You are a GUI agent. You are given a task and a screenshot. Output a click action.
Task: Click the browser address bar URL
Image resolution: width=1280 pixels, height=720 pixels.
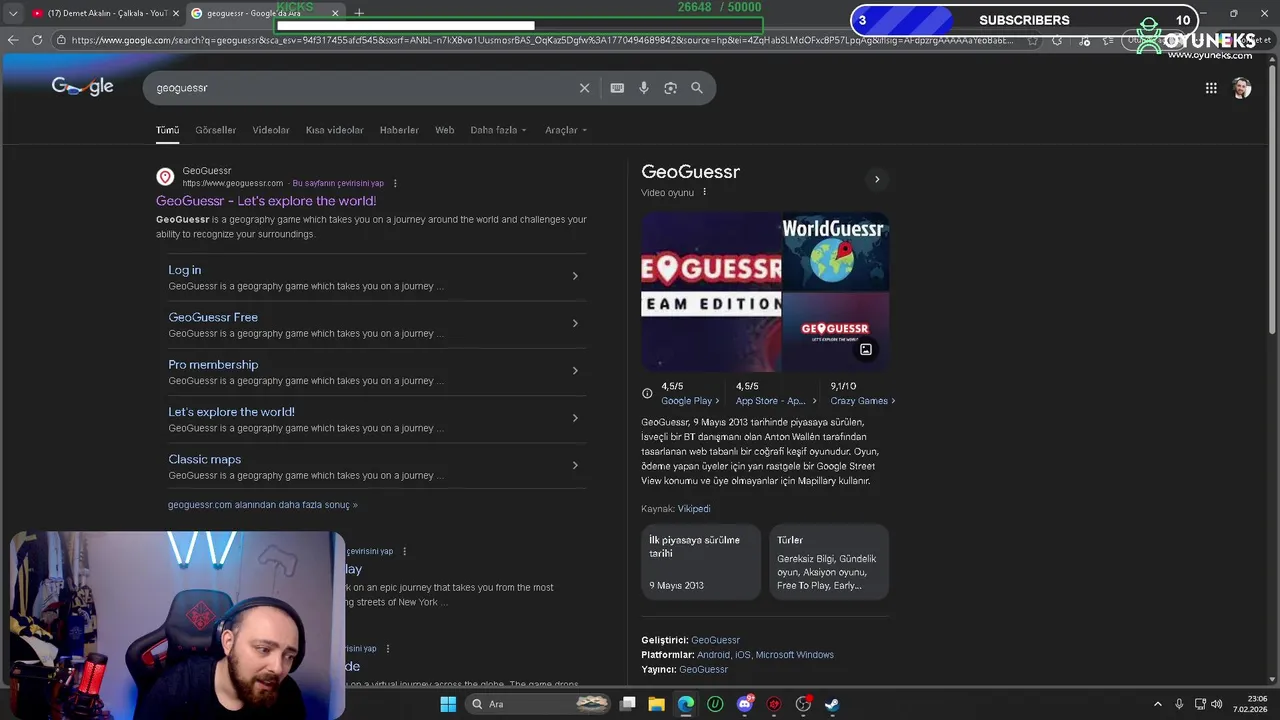(x=543, y=40)
